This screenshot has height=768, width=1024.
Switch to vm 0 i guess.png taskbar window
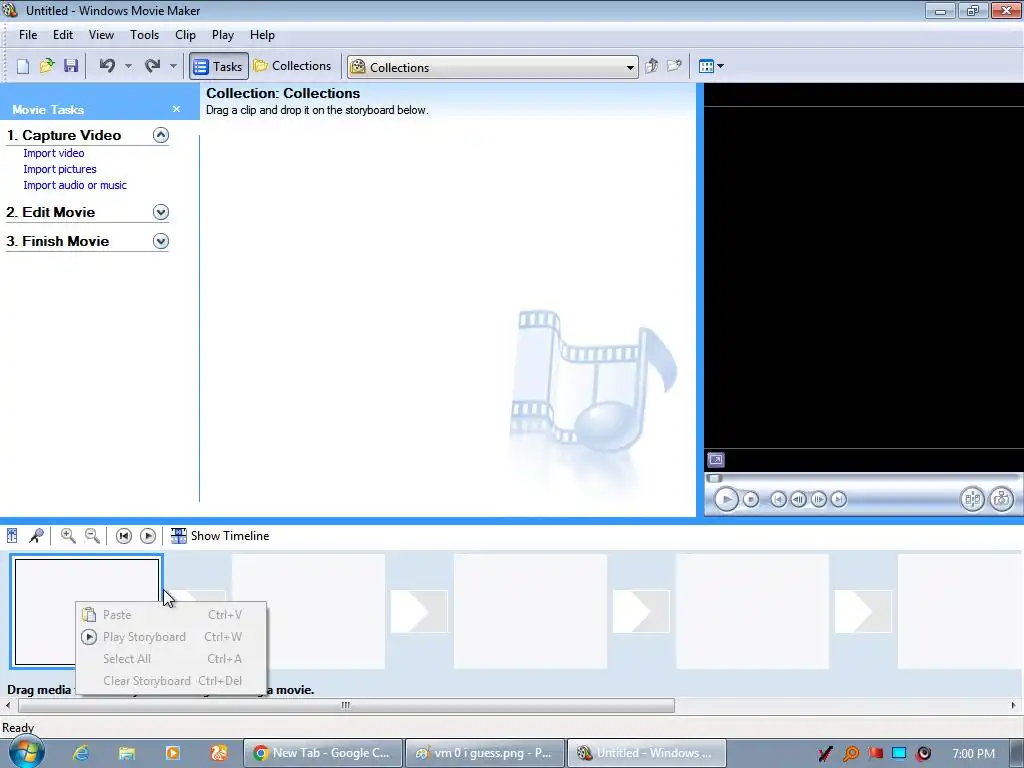tap(484, 753)
